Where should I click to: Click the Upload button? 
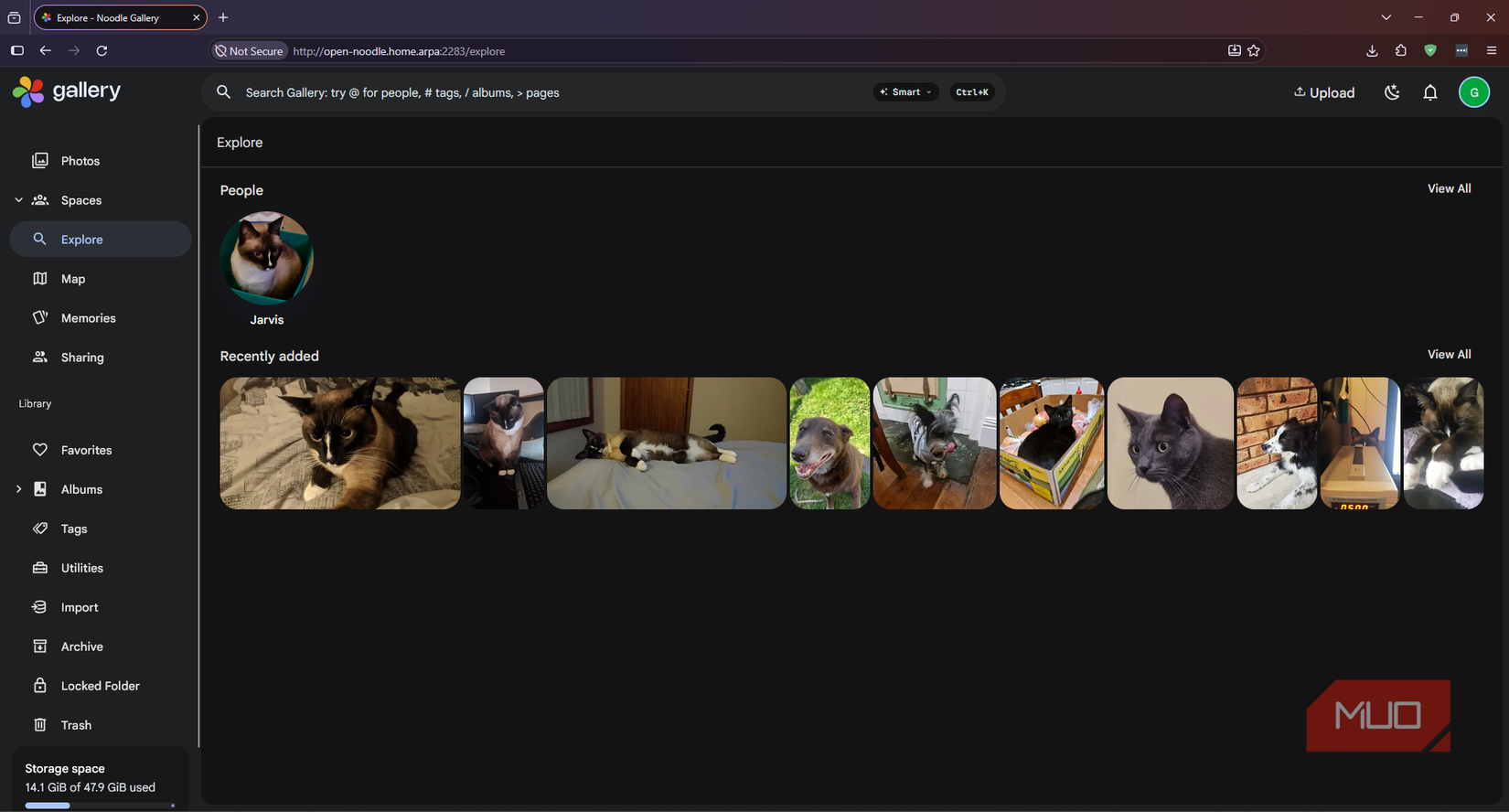pyautogui.click(x=1324, y=92)
